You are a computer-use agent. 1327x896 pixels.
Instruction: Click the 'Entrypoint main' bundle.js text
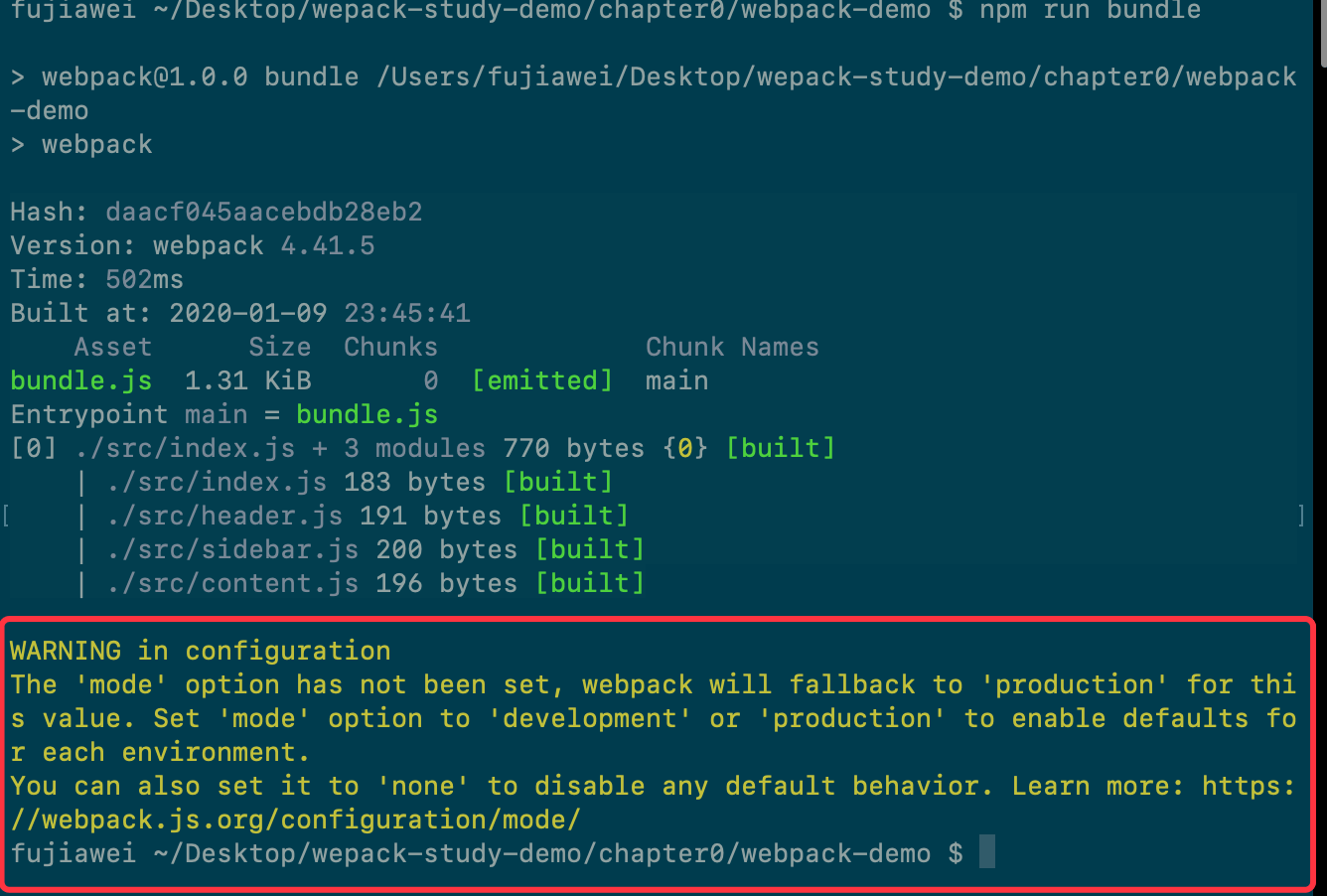tap(368, 414)
